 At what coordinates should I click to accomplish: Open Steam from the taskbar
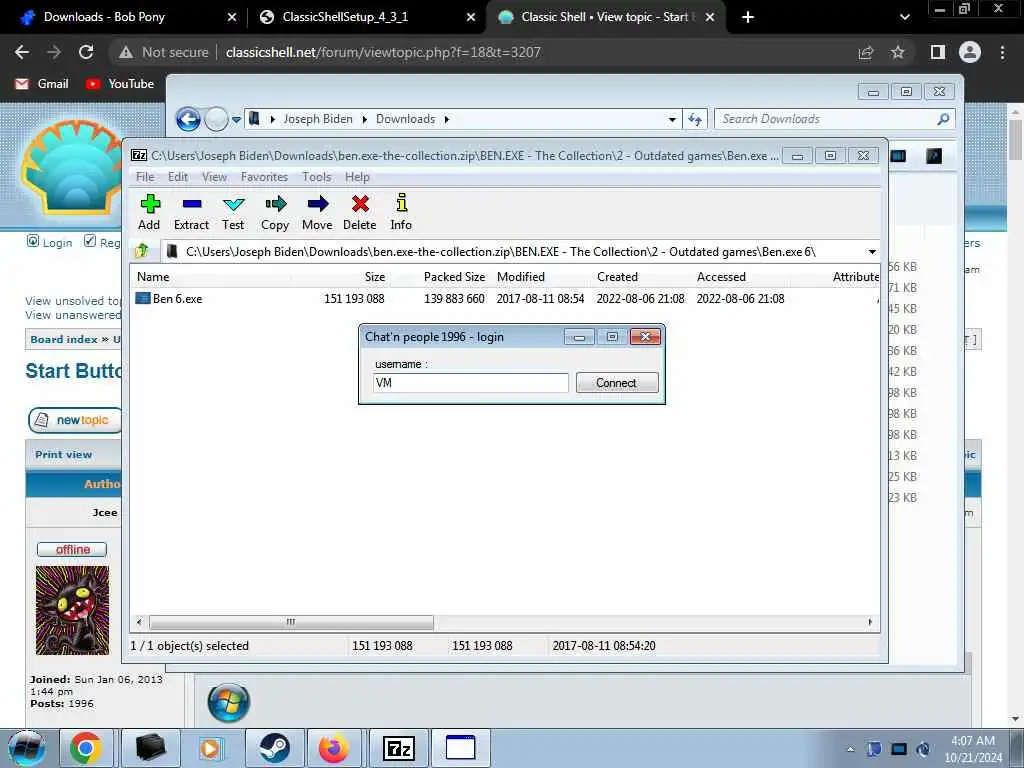(x=274, y=748)
